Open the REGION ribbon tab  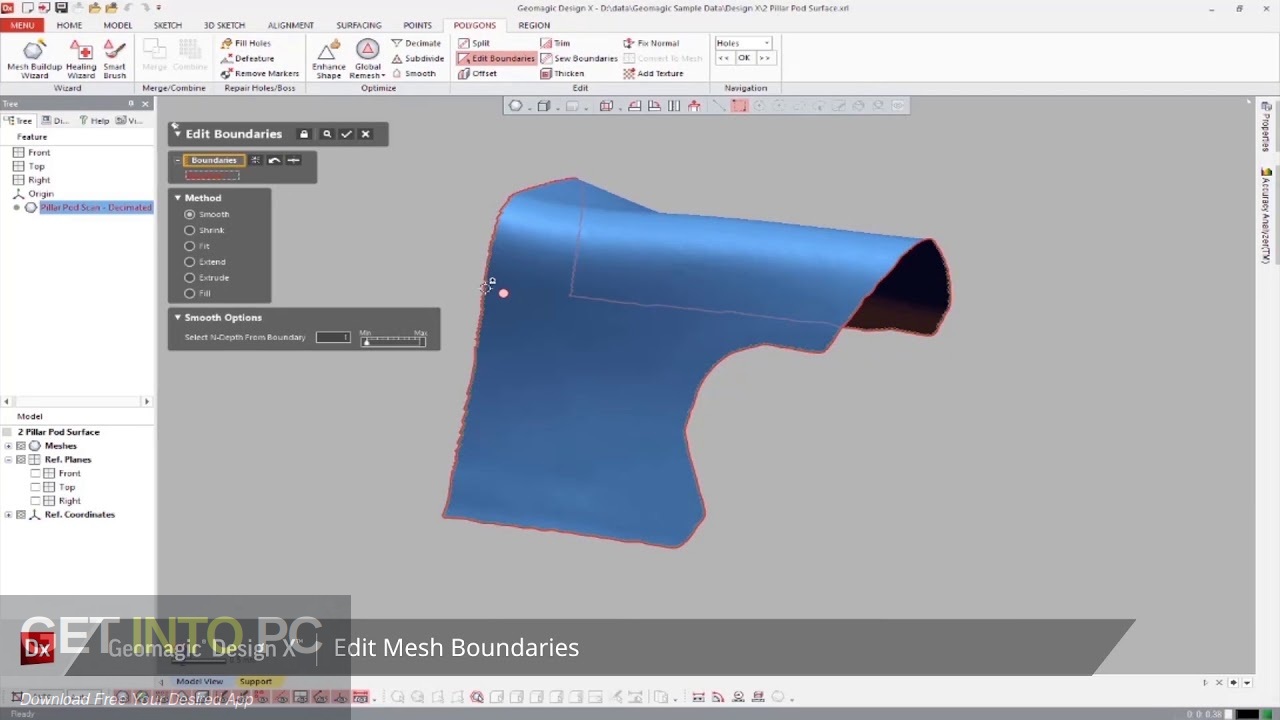tap(534, 25)
